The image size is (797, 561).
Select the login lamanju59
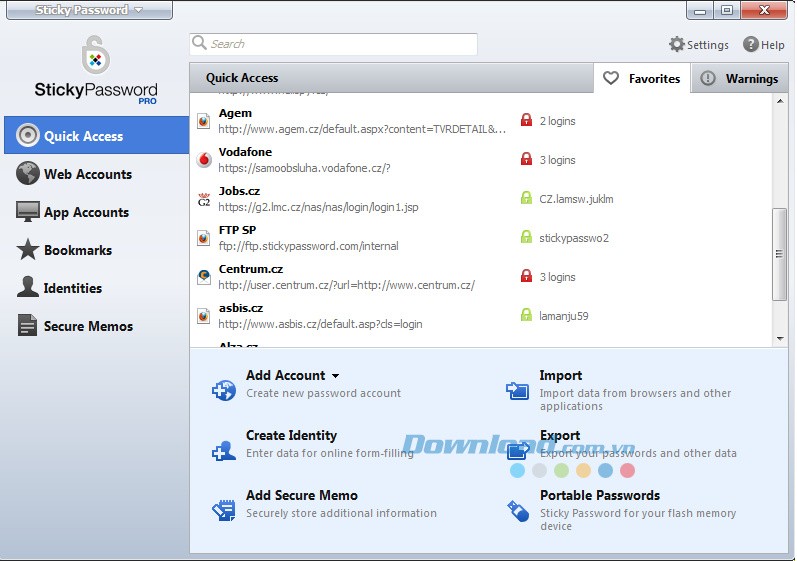coord(564,316)
